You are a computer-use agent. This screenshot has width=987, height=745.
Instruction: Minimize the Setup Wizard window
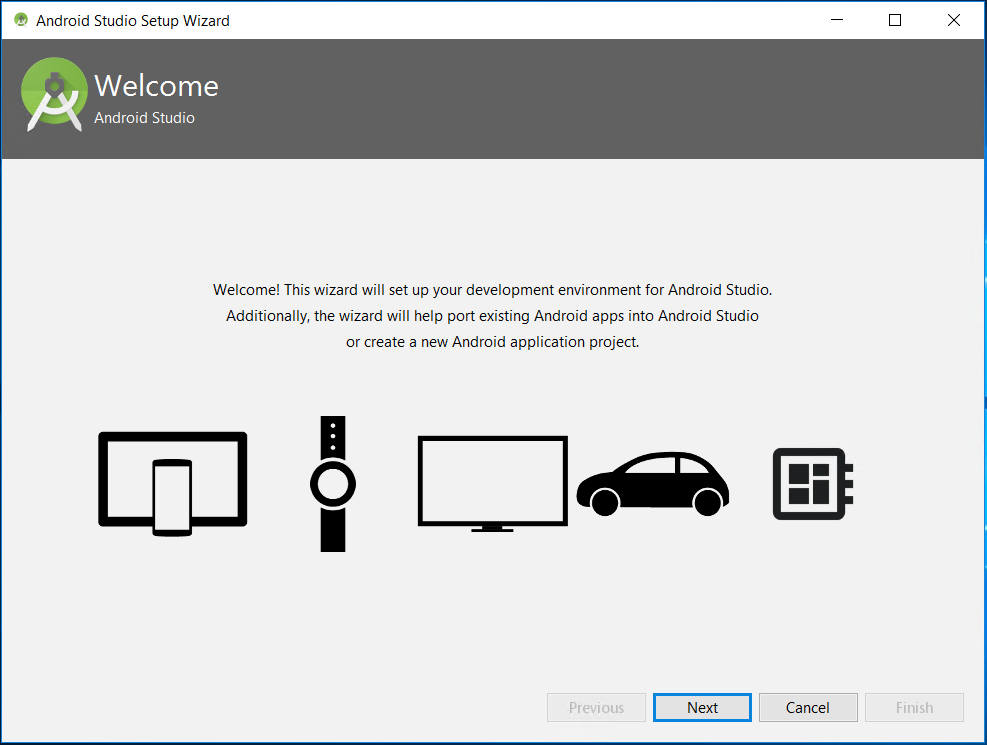pyautogui.click(x=837, y=20)
